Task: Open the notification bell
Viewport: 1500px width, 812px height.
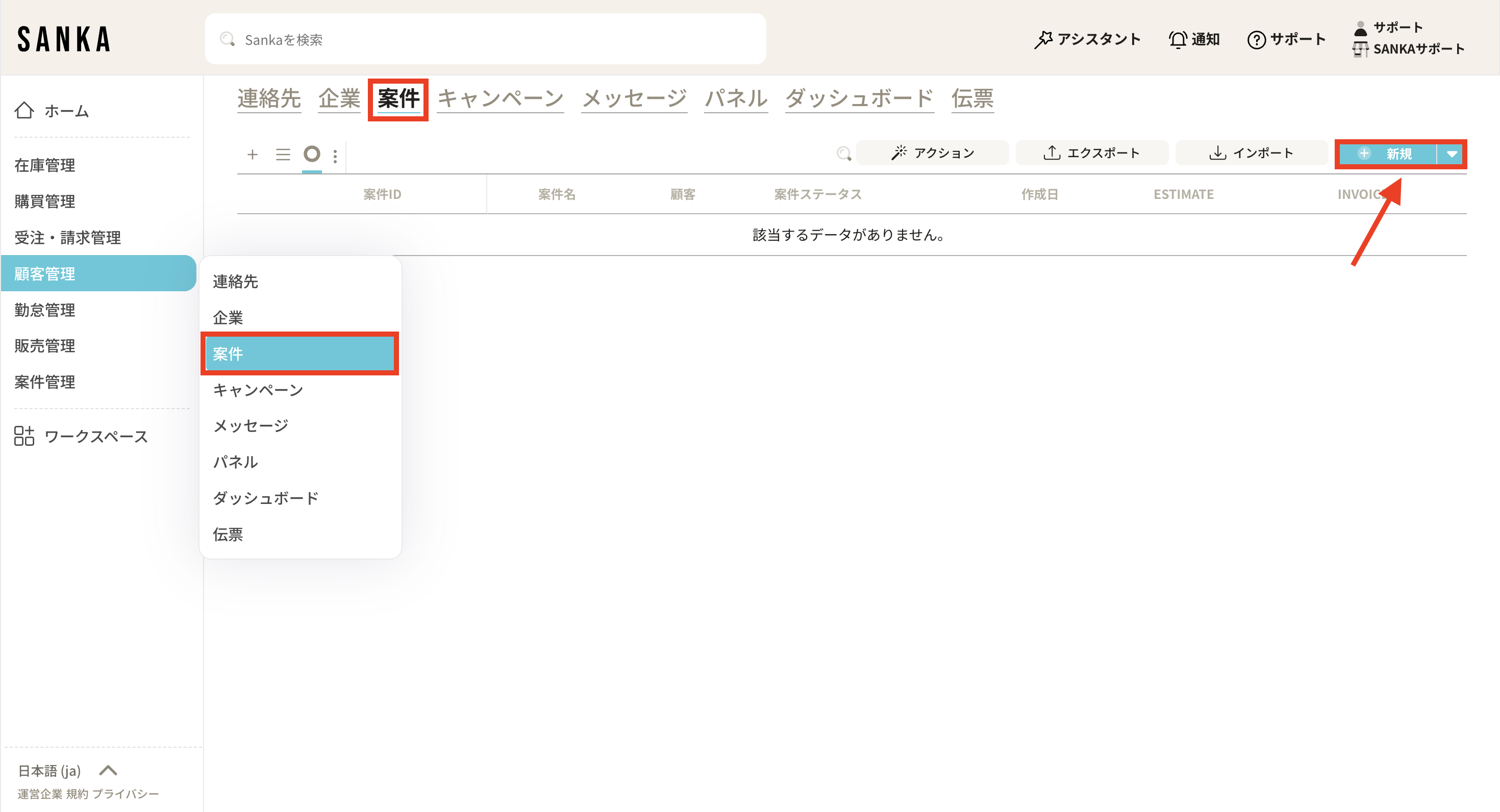Action: pyautogui.click(x=1178, y=40)
